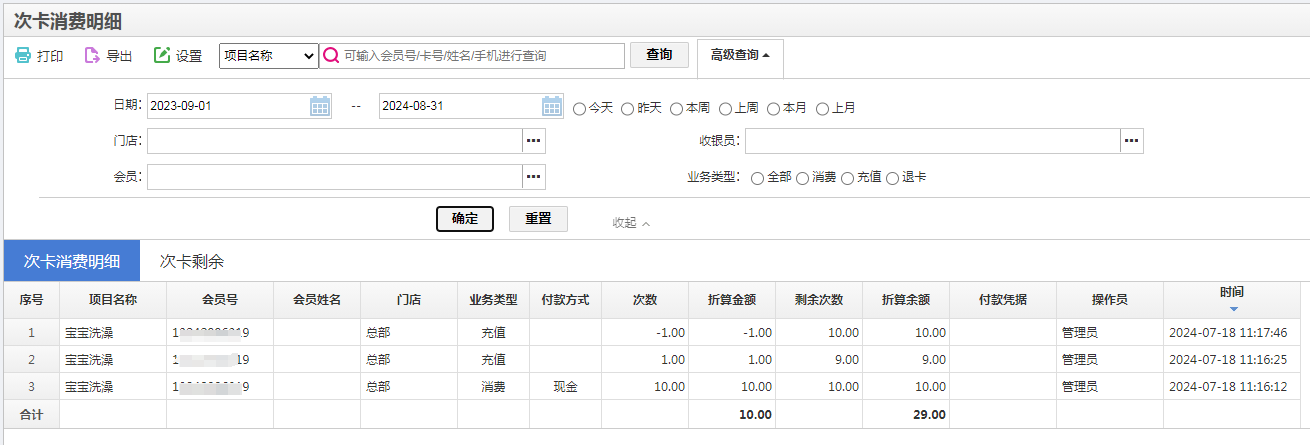Click the 业务类型 column header
Screen dimensions: 1310x445
pos(494,300)
